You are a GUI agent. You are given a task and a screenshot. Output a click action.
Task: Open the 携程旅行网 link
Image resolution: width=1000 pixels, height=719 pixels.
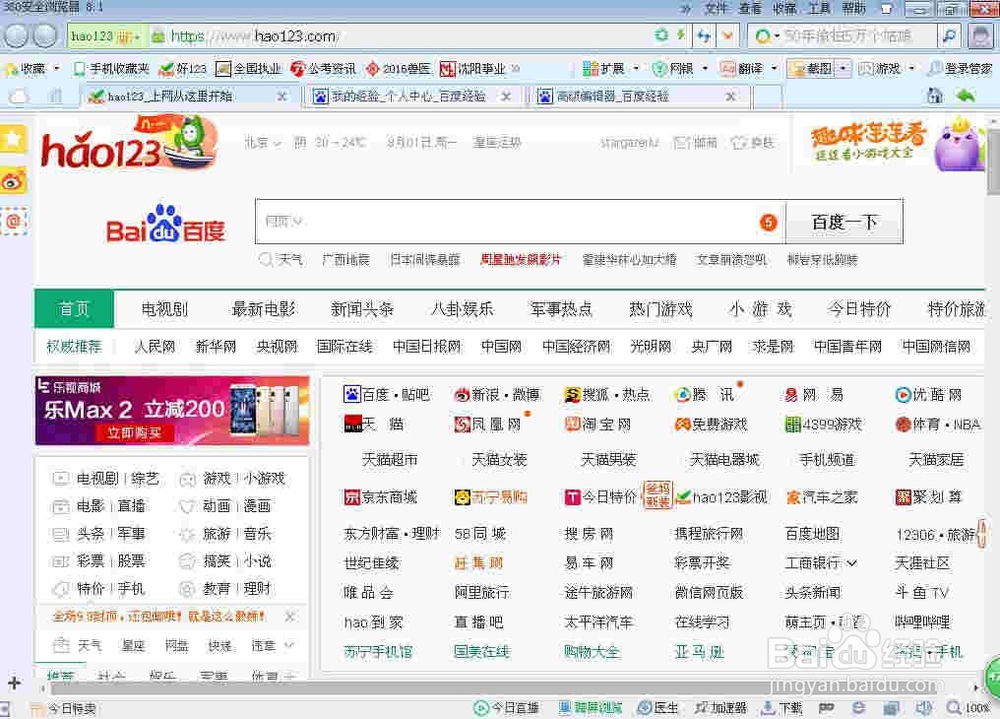click(709, 534)
